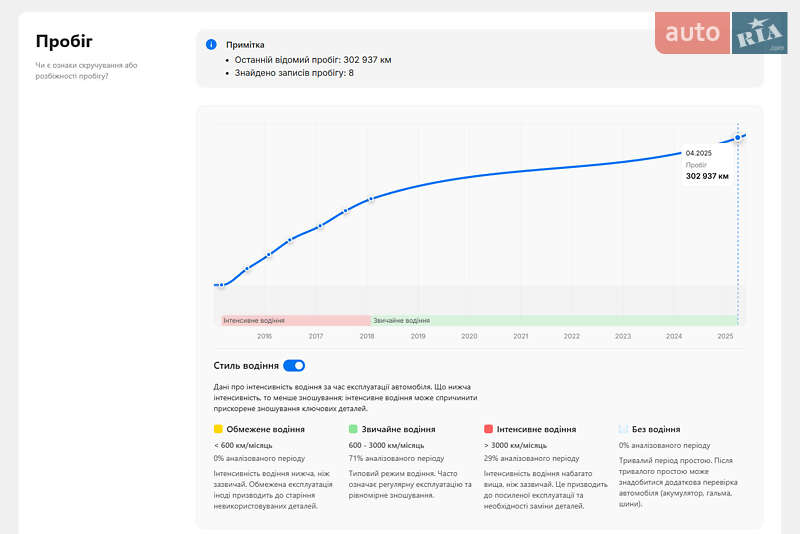Click the light-blue square next to Без водіння
800x534 pixels.
coord(623,428)
